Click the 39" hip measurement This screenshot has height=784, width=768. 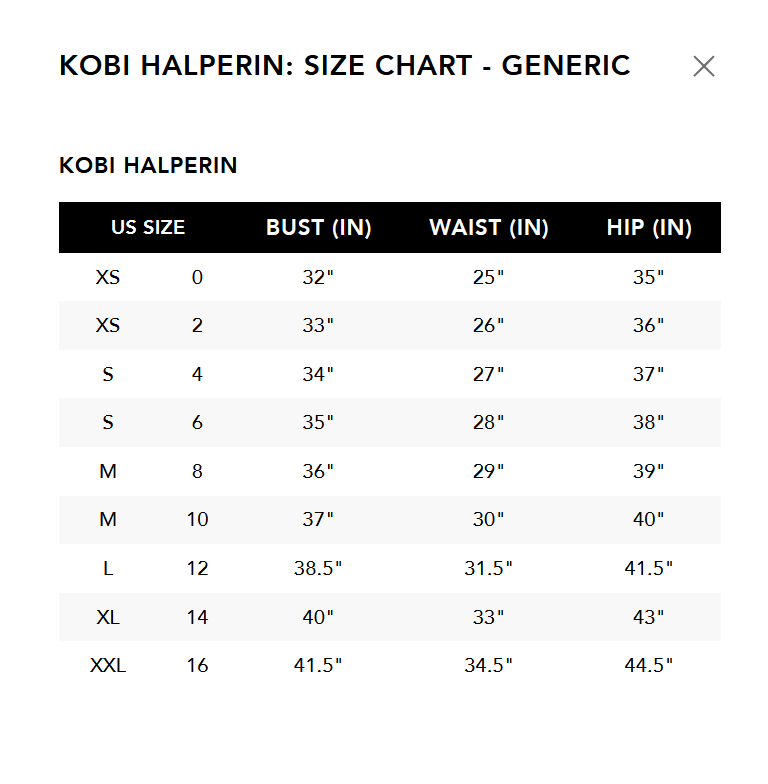(649, 471)
